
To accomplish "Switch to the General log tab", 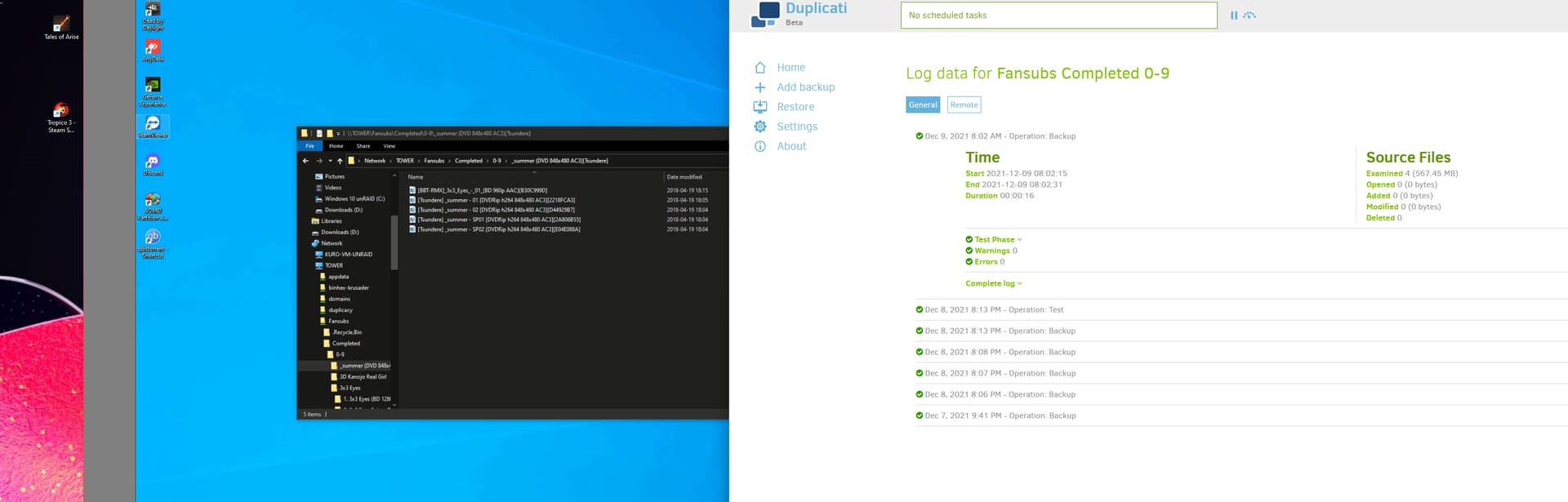I will point(923,105).
